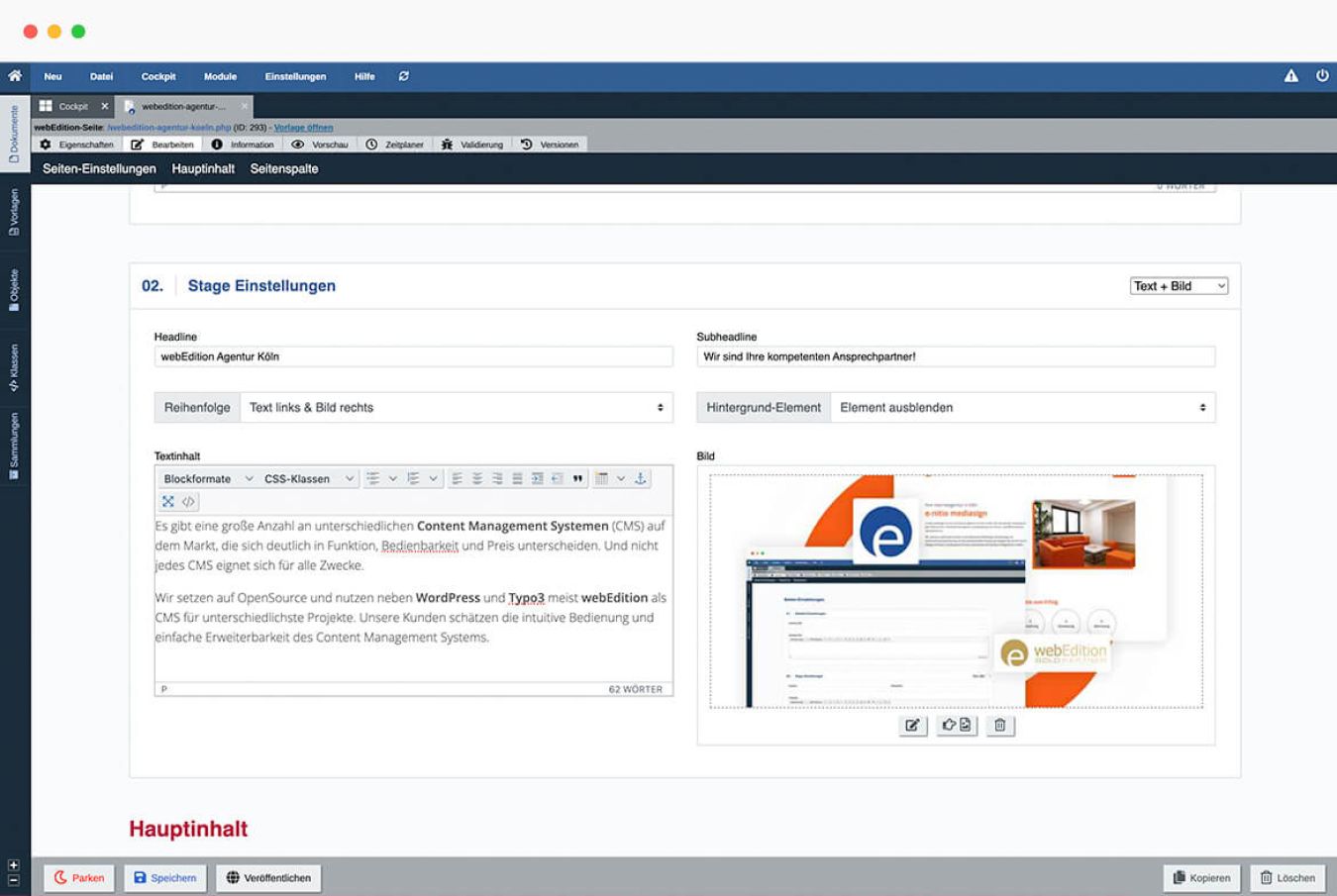Jump to Hauptinhalt in the navigation bar

(x=203, y=168)
